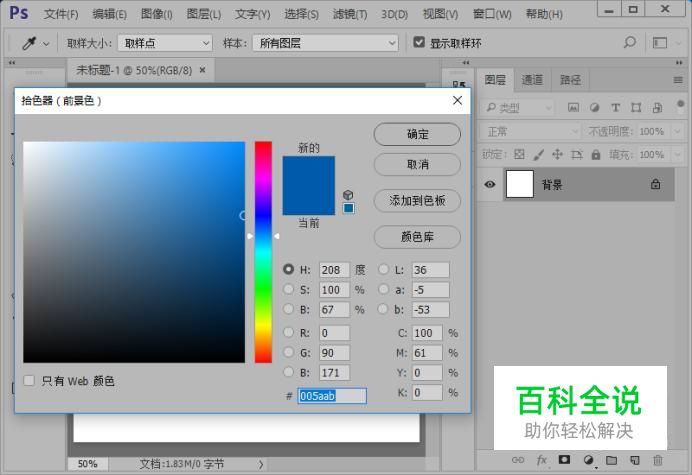Click the small web-safe color swatch
This screenshot has height=475, width=692.
349,208
